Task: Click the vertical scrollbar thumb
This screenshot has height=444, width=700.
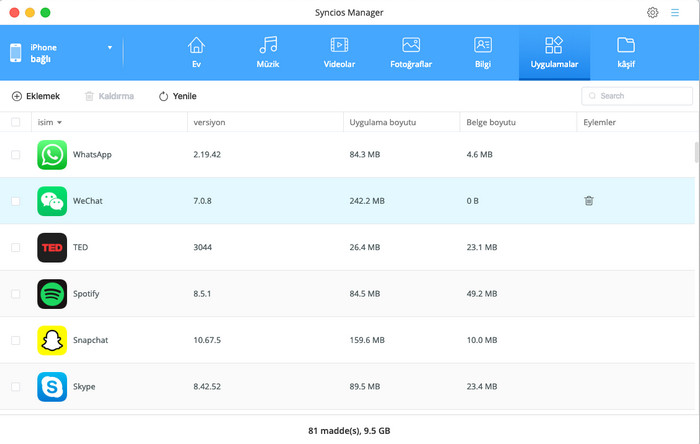Action: 697,152
